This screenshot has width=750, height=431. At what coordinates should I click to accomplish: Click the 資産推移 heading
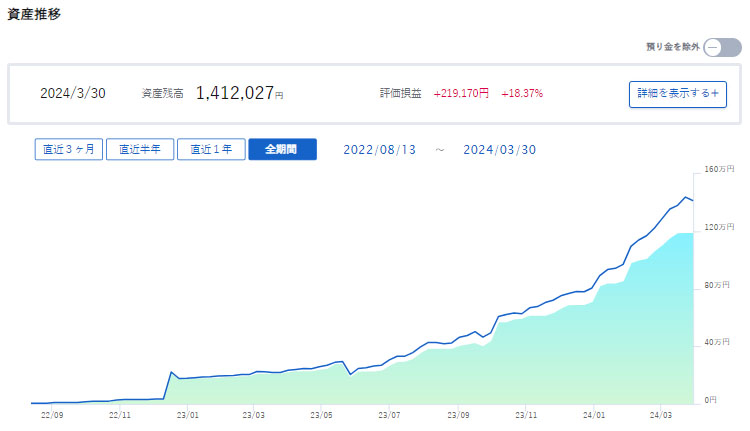click(35, 14)
